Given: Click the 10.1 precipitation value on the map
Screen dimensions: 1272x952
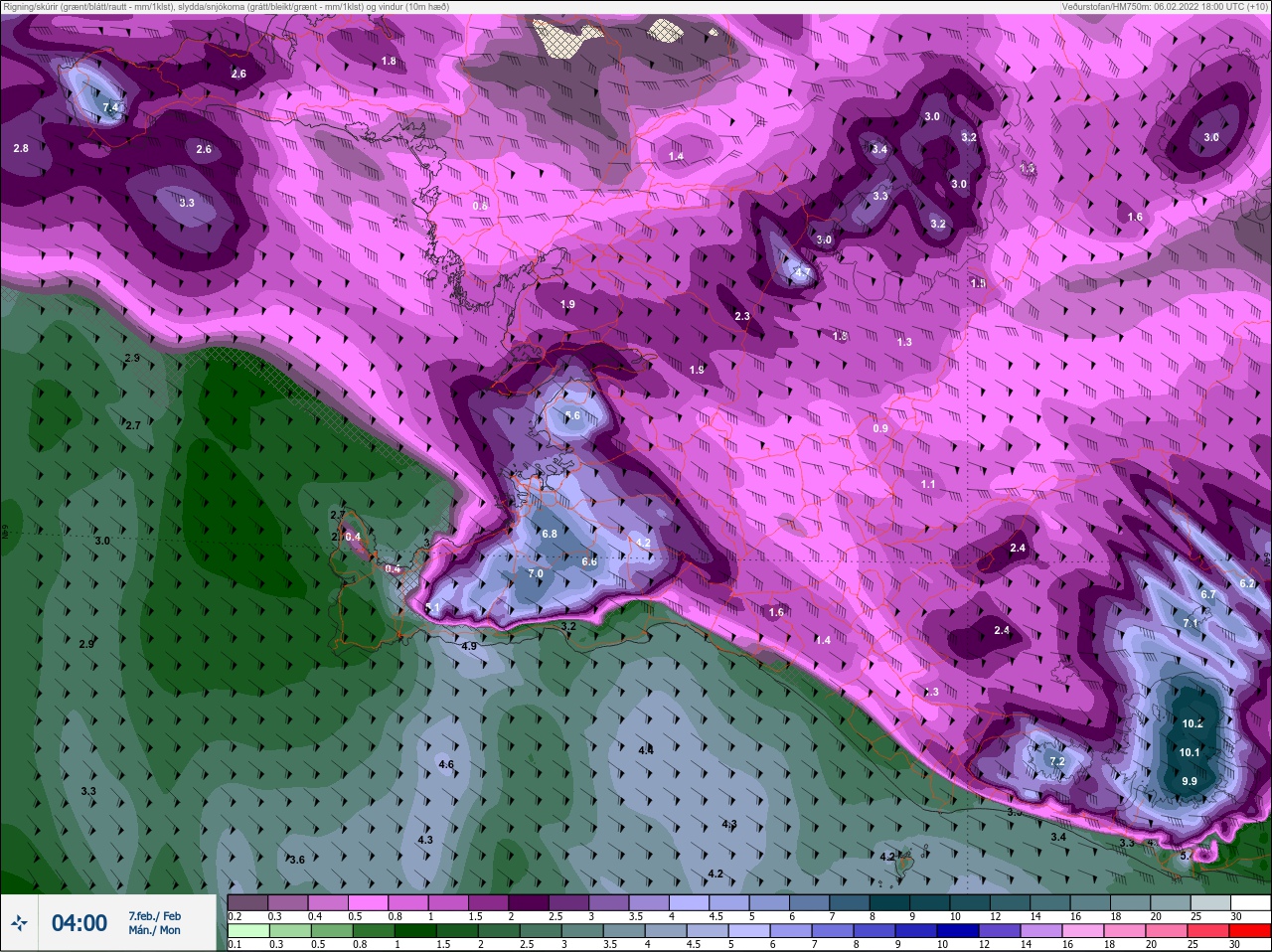Looking at the screenshot, I should click(1190, 752).
